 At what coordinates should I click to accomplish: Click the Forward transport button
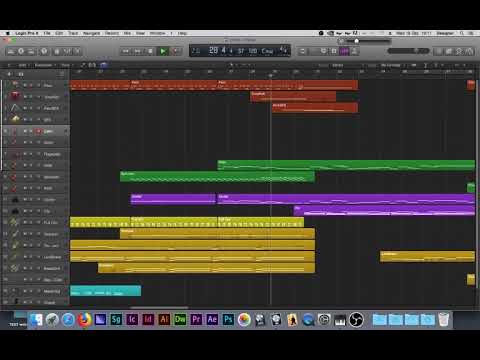click(138, 51)
